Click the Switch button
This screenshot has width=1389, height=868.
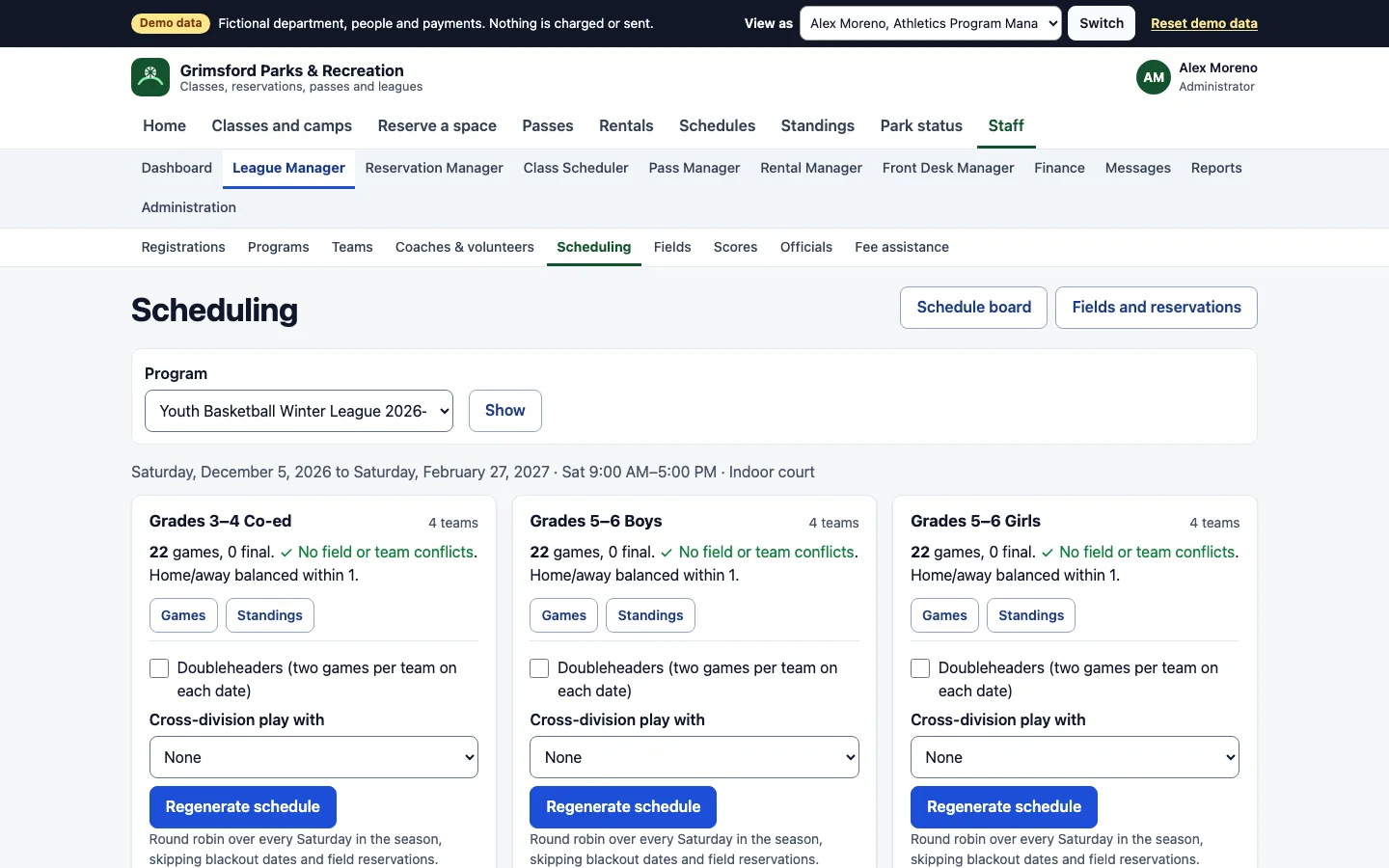click(1102, 23)
